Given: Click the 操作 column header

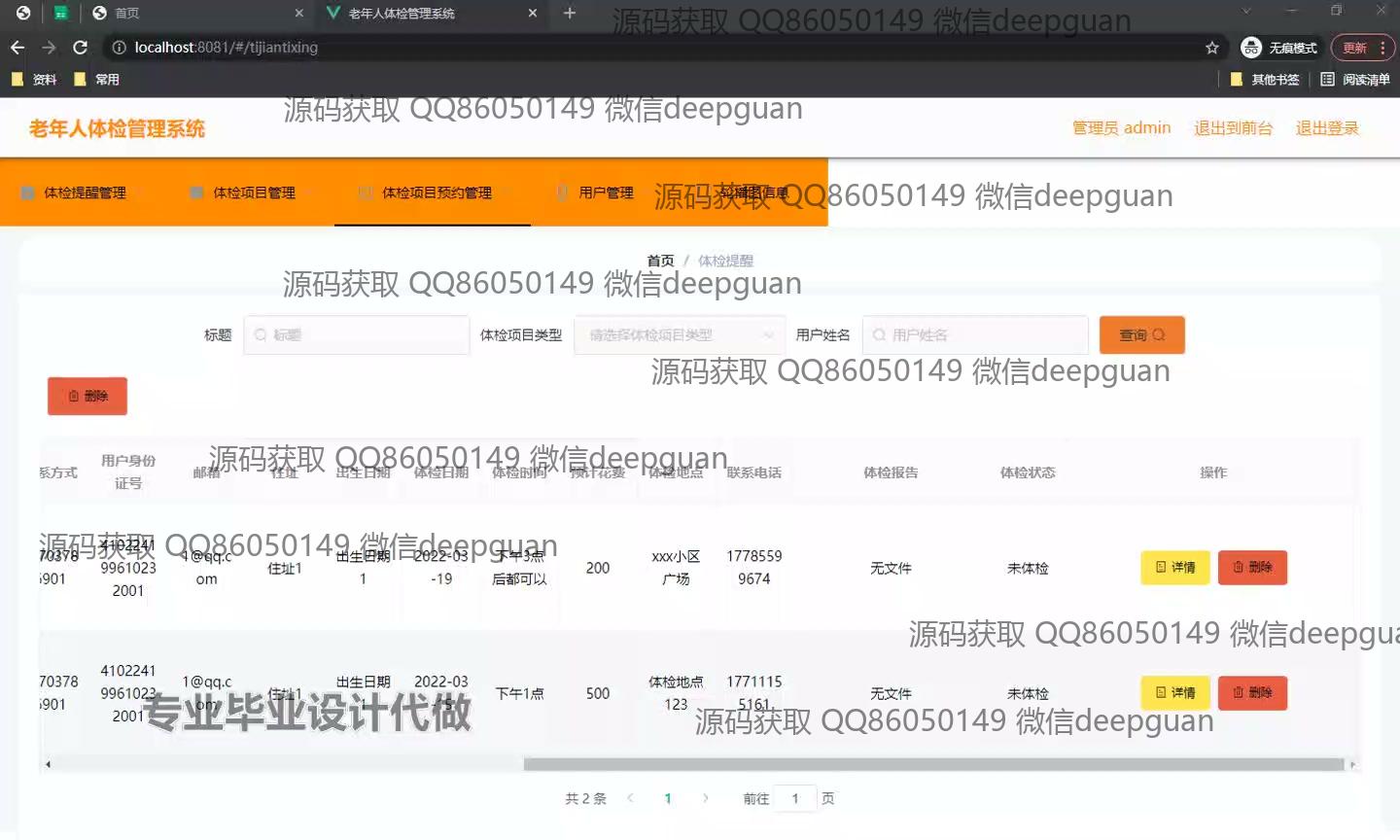Looking at the screenshot, I should tap(1213, 472).
